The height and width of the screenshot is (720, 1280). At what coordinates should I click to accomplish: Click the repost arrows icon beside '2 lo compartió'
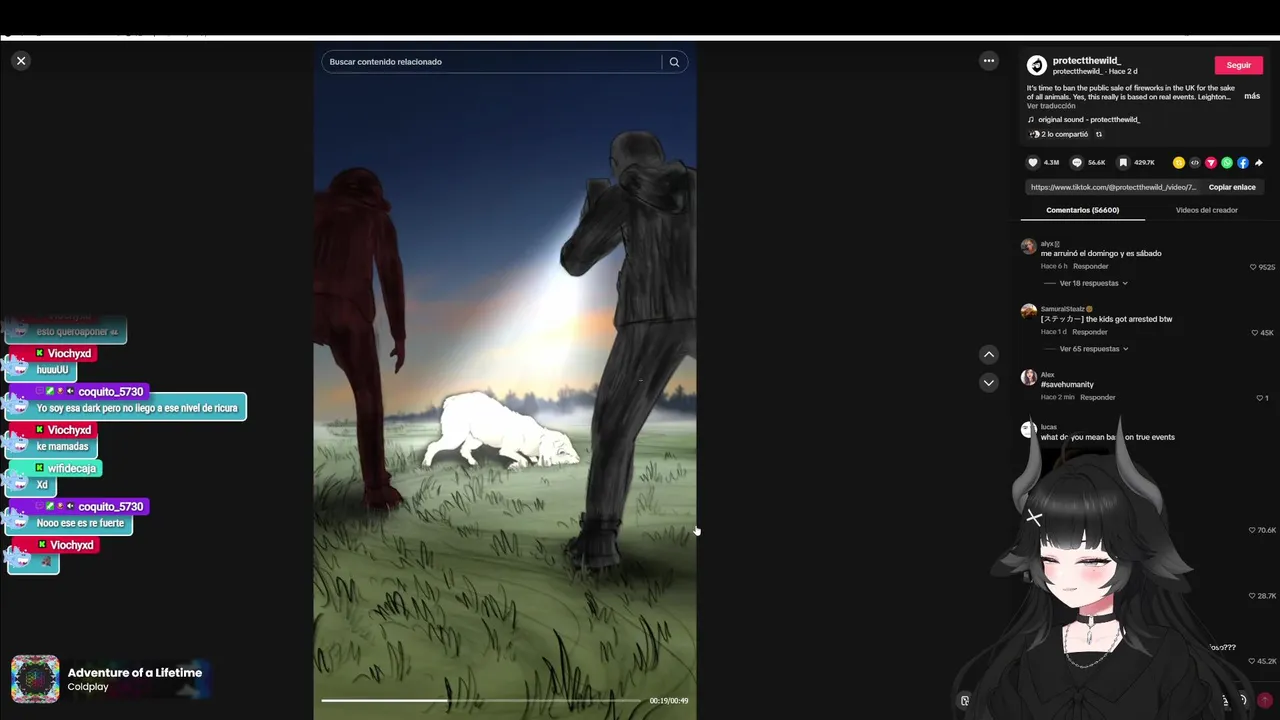click(1099, 134)
